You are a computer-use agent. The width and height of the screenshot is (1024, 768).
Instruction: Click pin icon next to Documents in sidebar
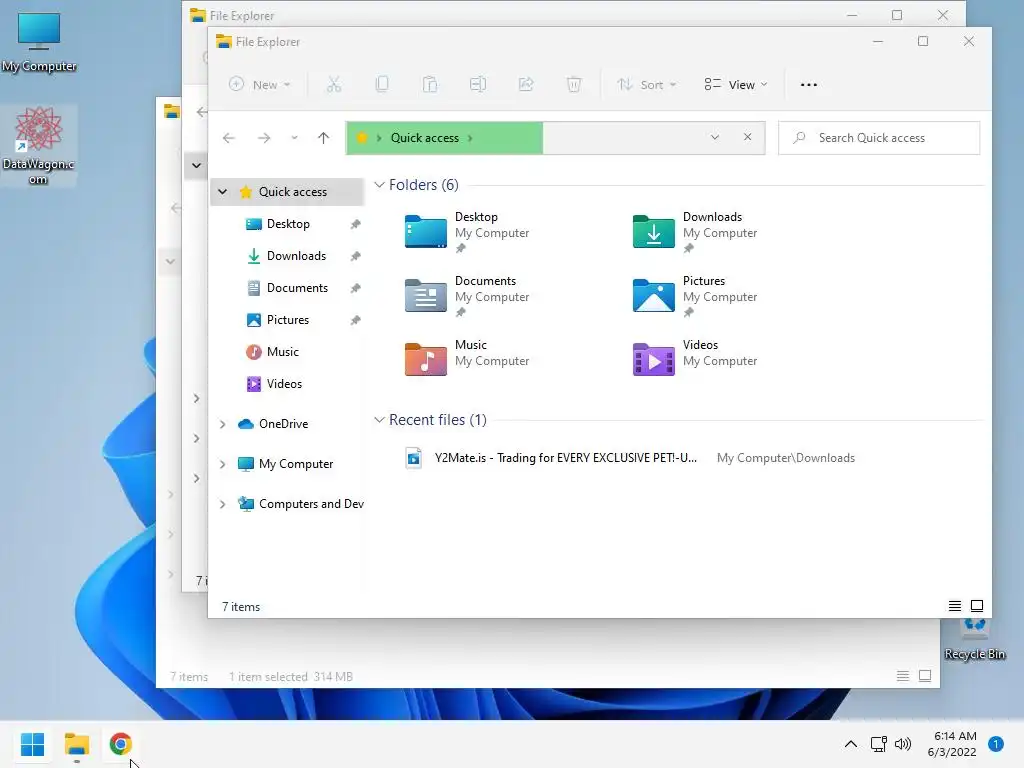pos(355,288)
